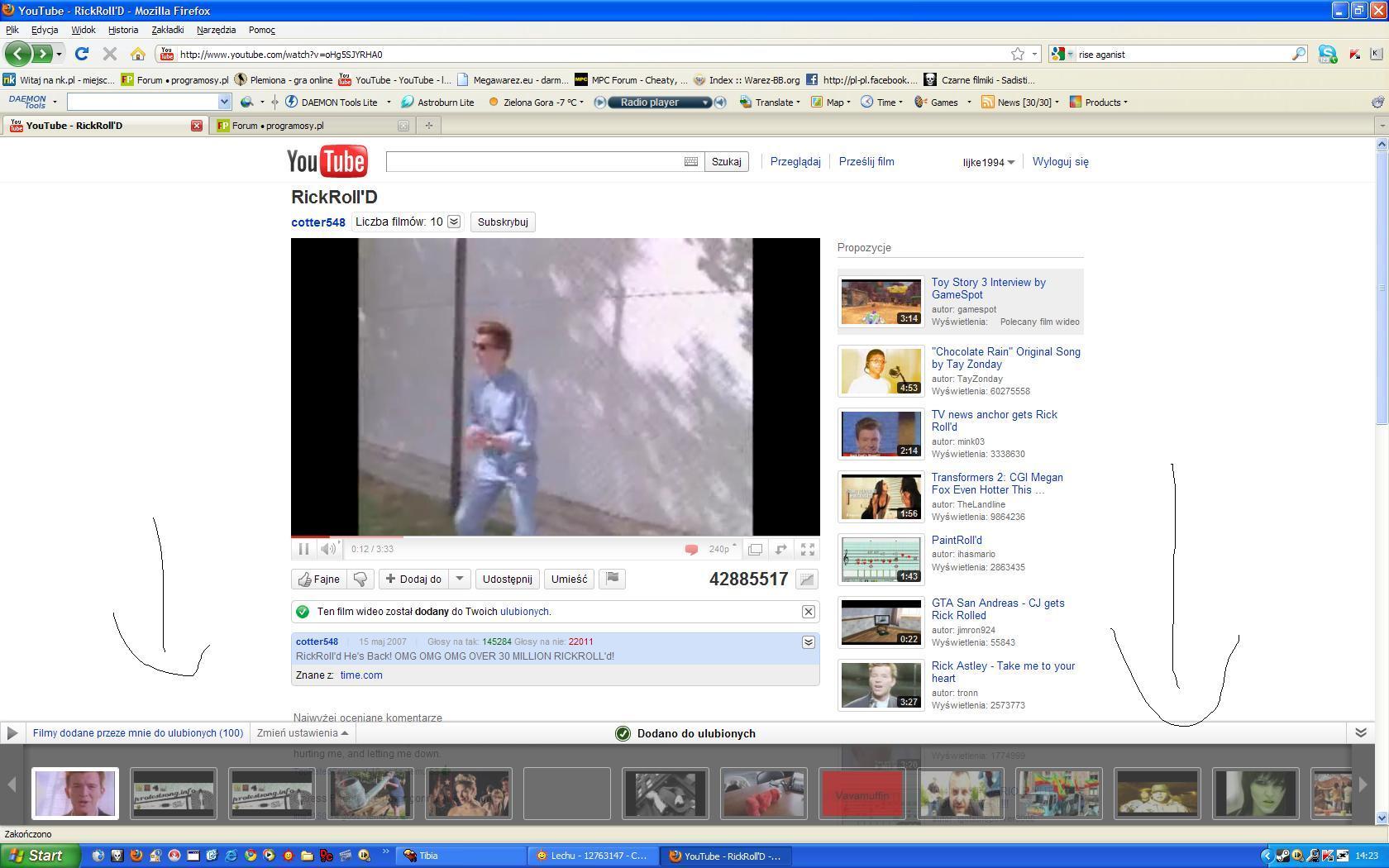This screenshot has height=868, width=1389.
Task: Switch to the Tibia taskbar window
Action: (461, 856)
